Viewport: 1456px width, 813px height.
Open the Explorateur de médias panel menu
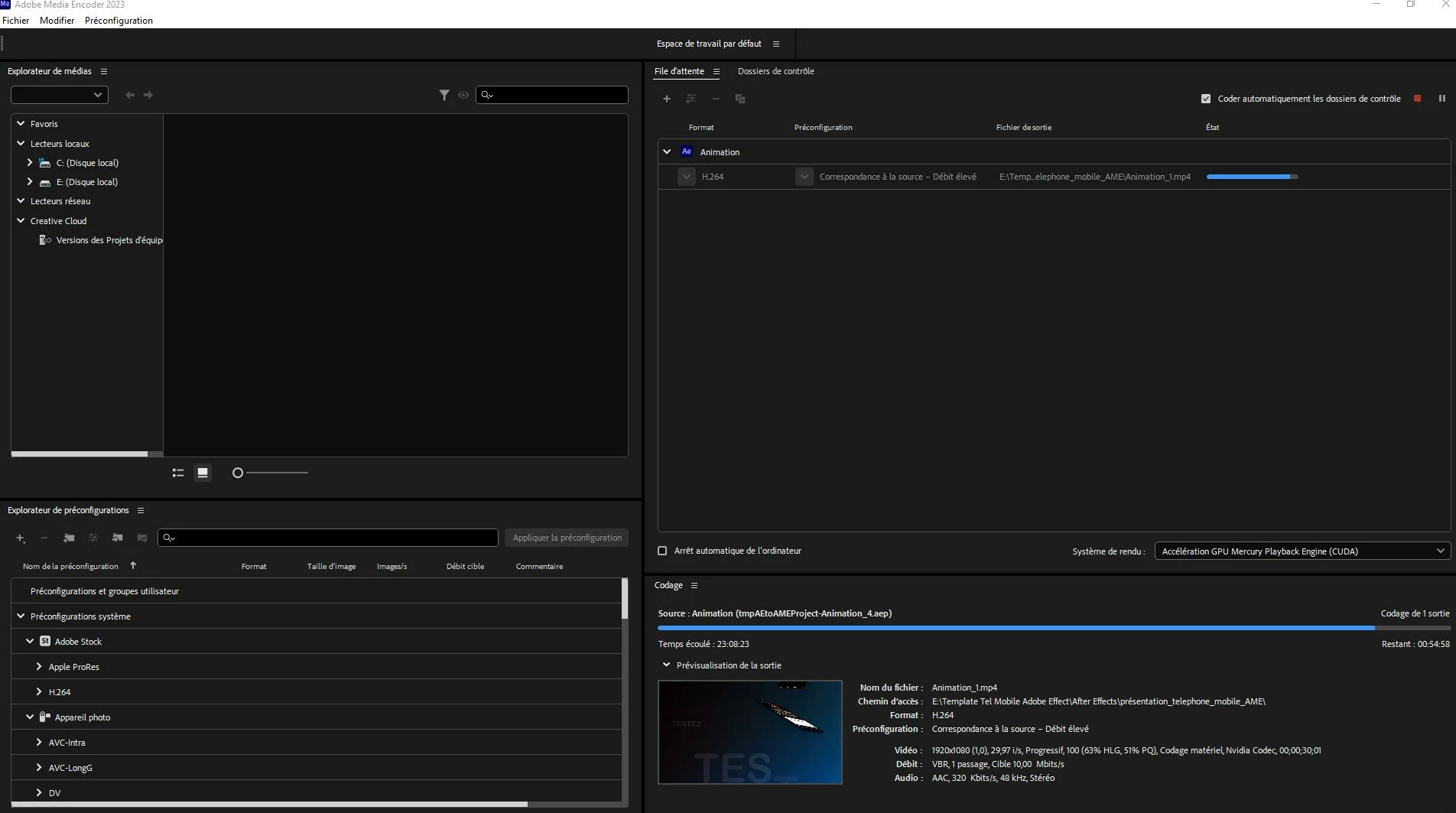(x=104, y=71)
